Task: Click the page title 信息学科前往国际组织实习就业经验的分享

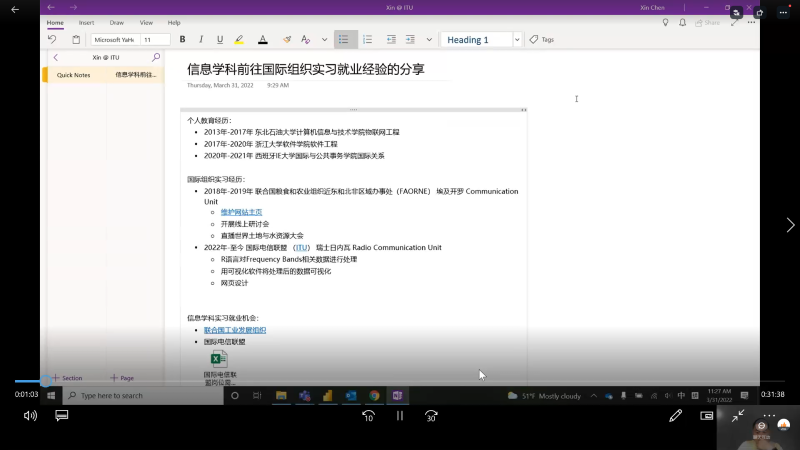Action: pos(306,69)
